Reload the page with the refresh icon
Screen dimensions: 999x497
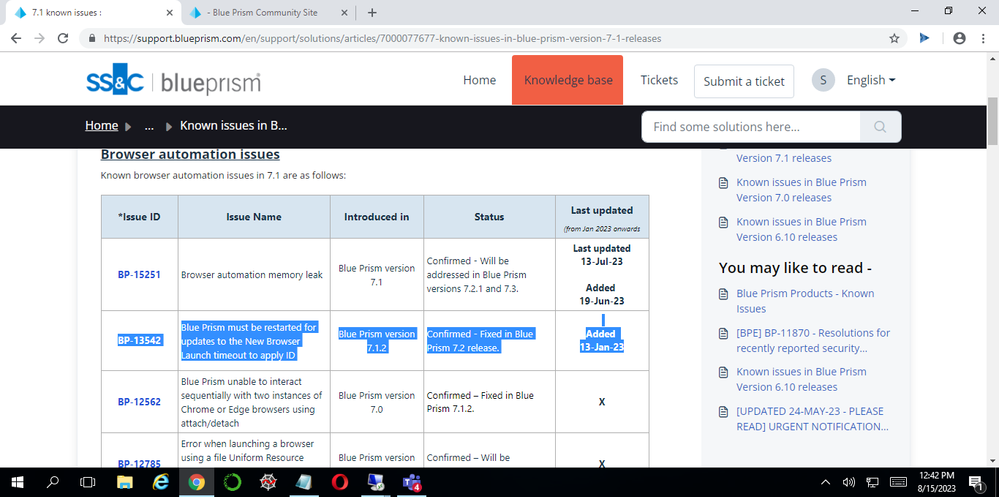tap(64, 38)
